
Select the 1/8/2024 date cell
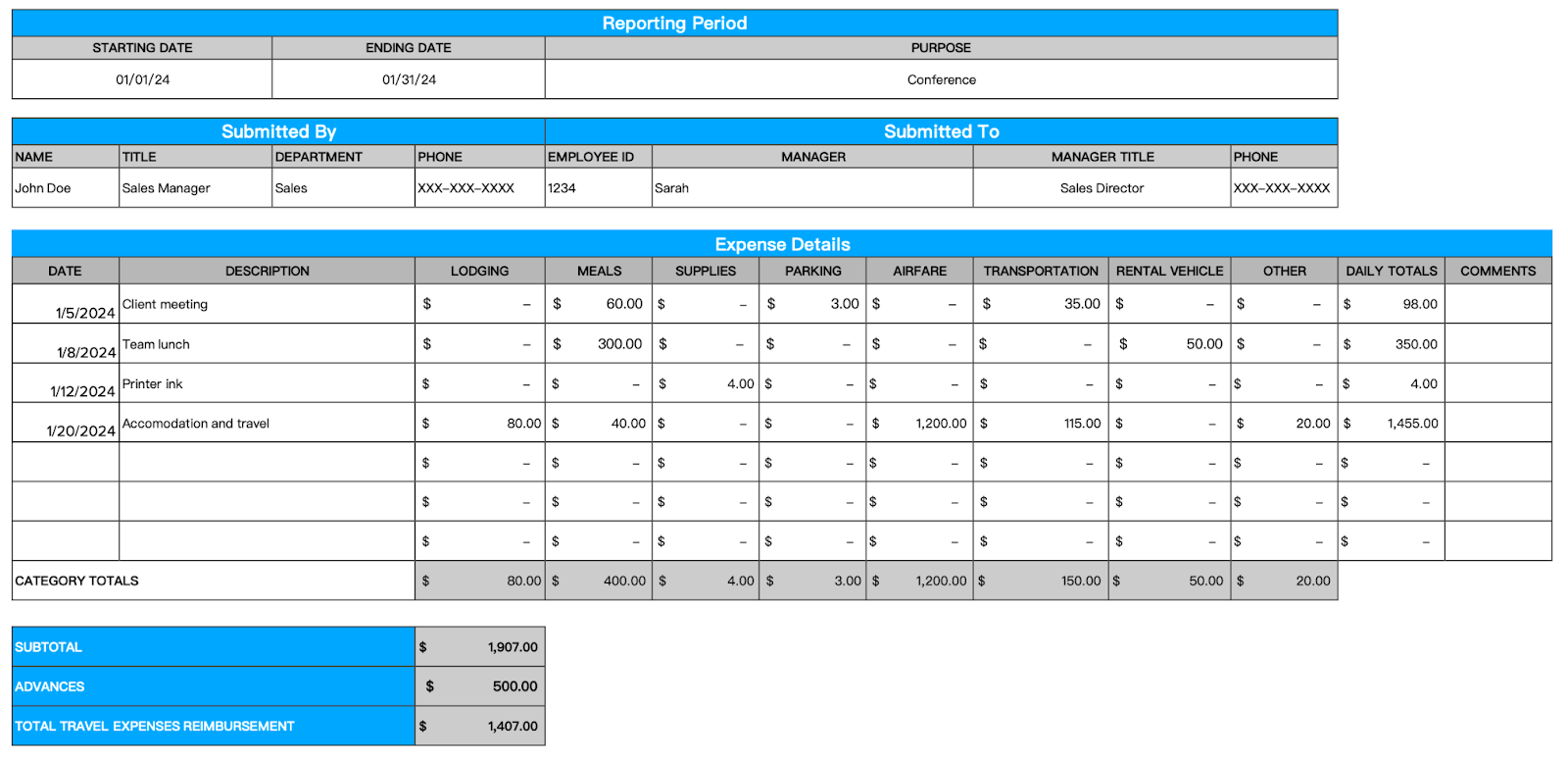(66, 344)
